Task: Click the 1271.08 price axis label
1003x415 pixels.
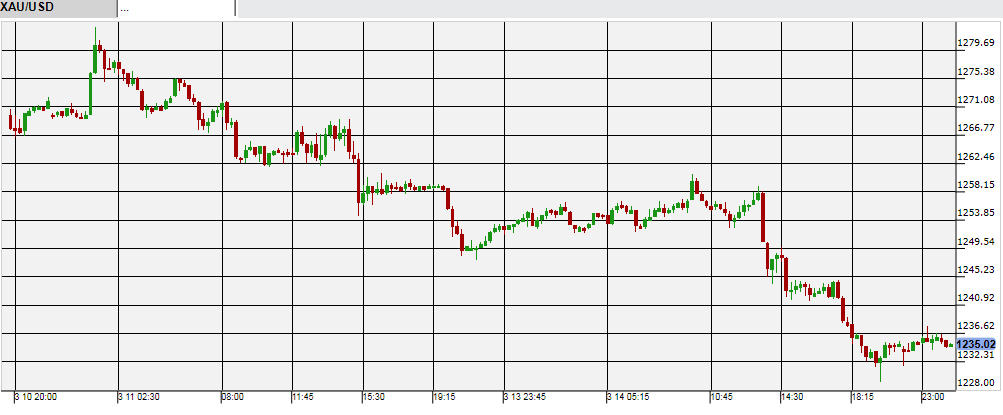Action: pos(977,100)
